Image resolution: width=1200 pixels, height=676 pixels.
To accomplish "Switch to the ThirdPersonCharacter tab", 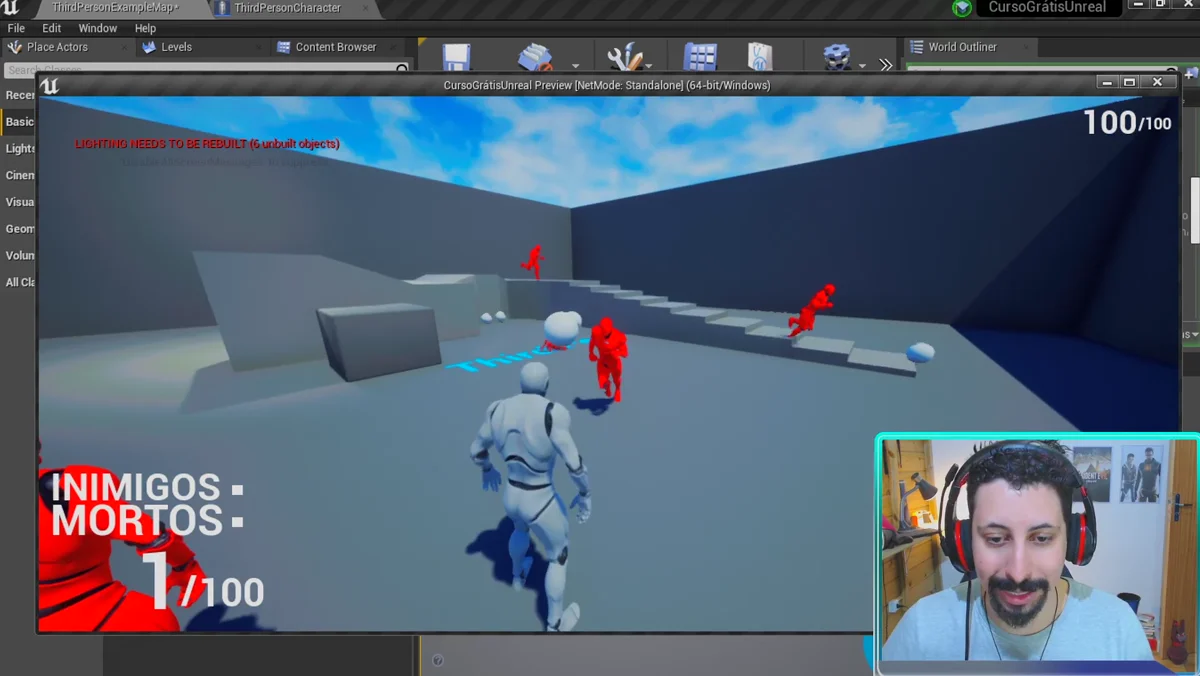I will point(288,8).
